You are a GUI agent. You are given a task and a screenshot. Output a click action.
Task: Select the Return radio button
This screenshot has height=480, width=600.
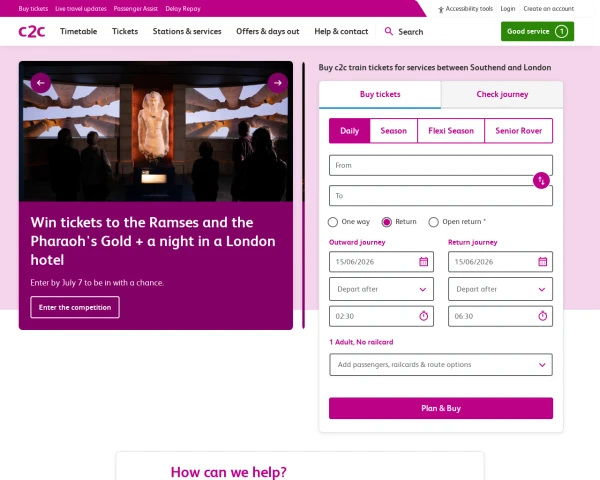tap(386, 222)
